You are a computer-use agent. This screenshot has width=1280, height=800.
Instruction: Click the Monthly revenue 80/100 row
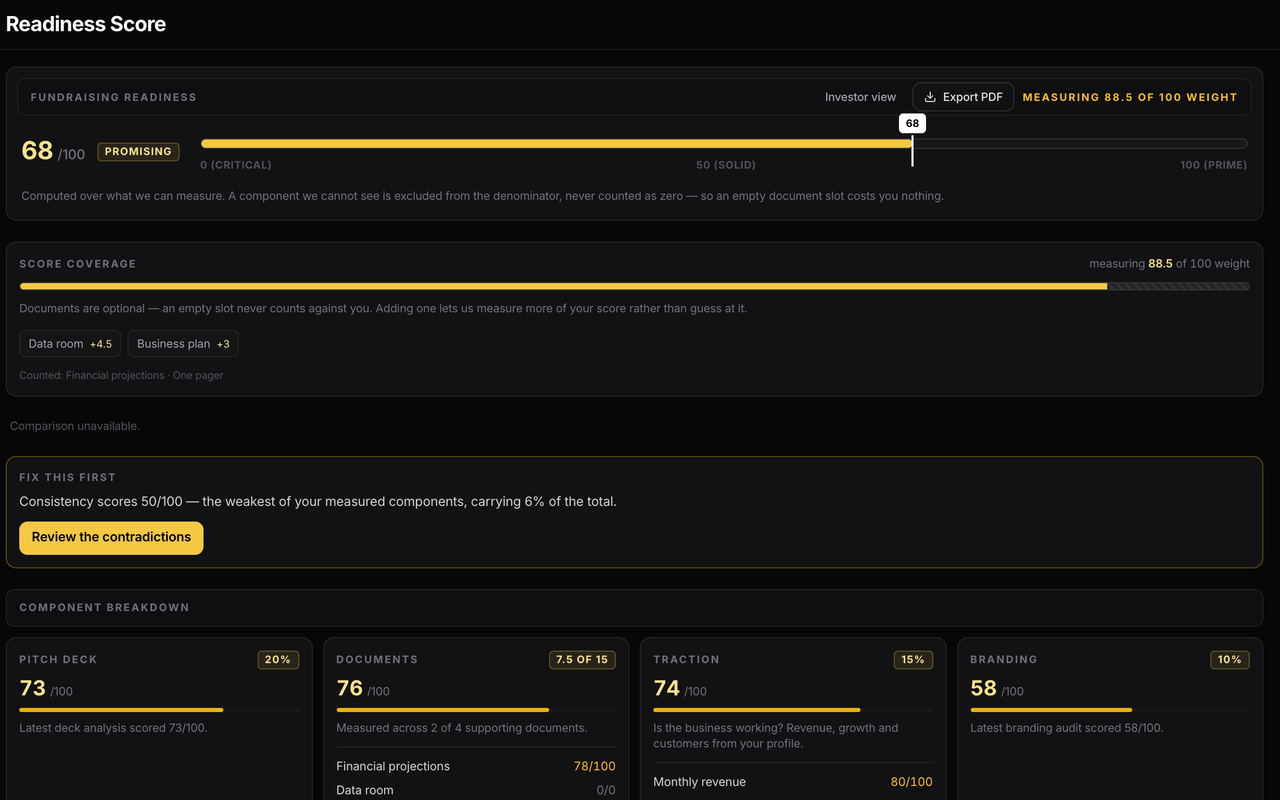coord(793,782)
